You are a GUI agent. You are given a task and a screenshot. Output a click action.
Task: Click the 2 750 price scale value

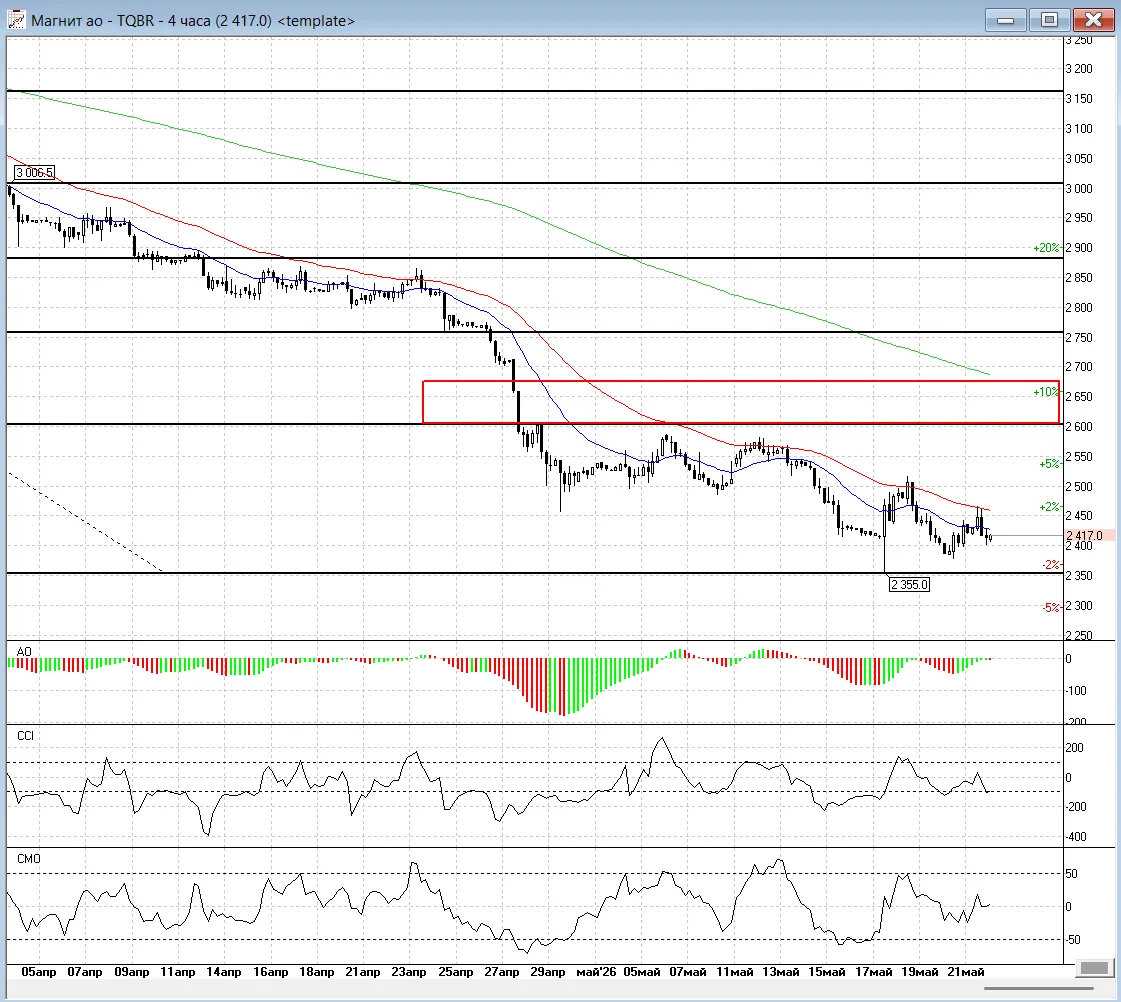tap(1079, 337)
